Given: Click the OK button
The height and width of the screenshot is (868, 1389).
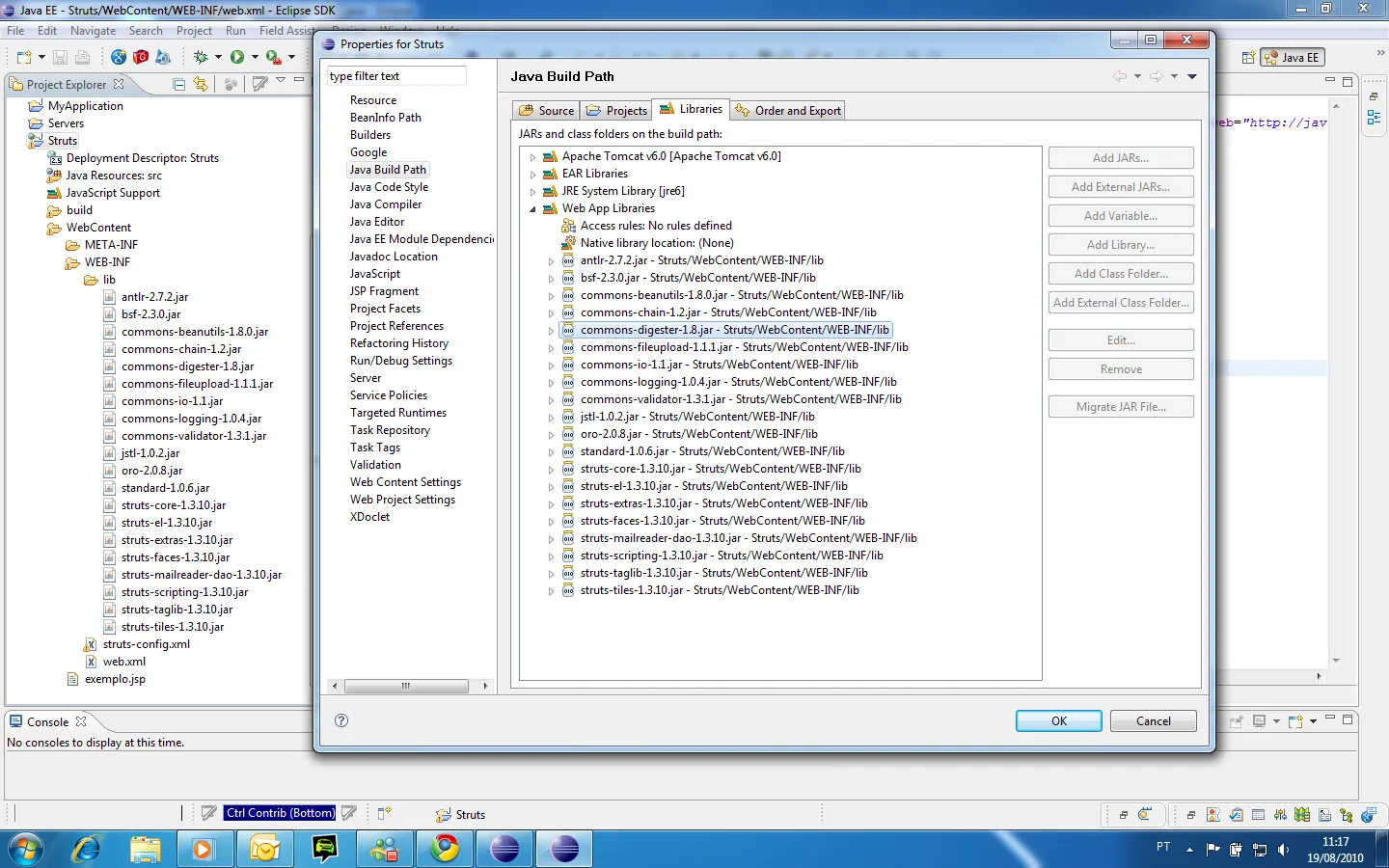Looking at the screenshot, I should click(x=1058, y=721).
